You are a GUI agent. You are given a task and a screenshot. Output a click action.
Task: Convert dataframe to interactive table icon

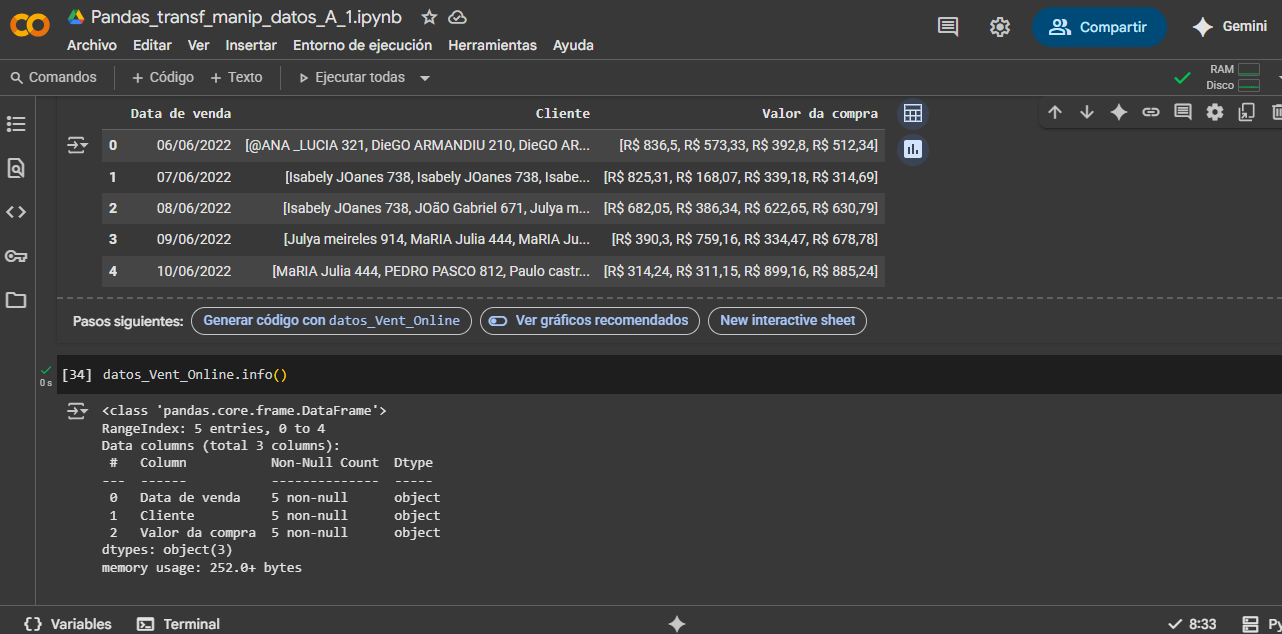click(912, 114)
